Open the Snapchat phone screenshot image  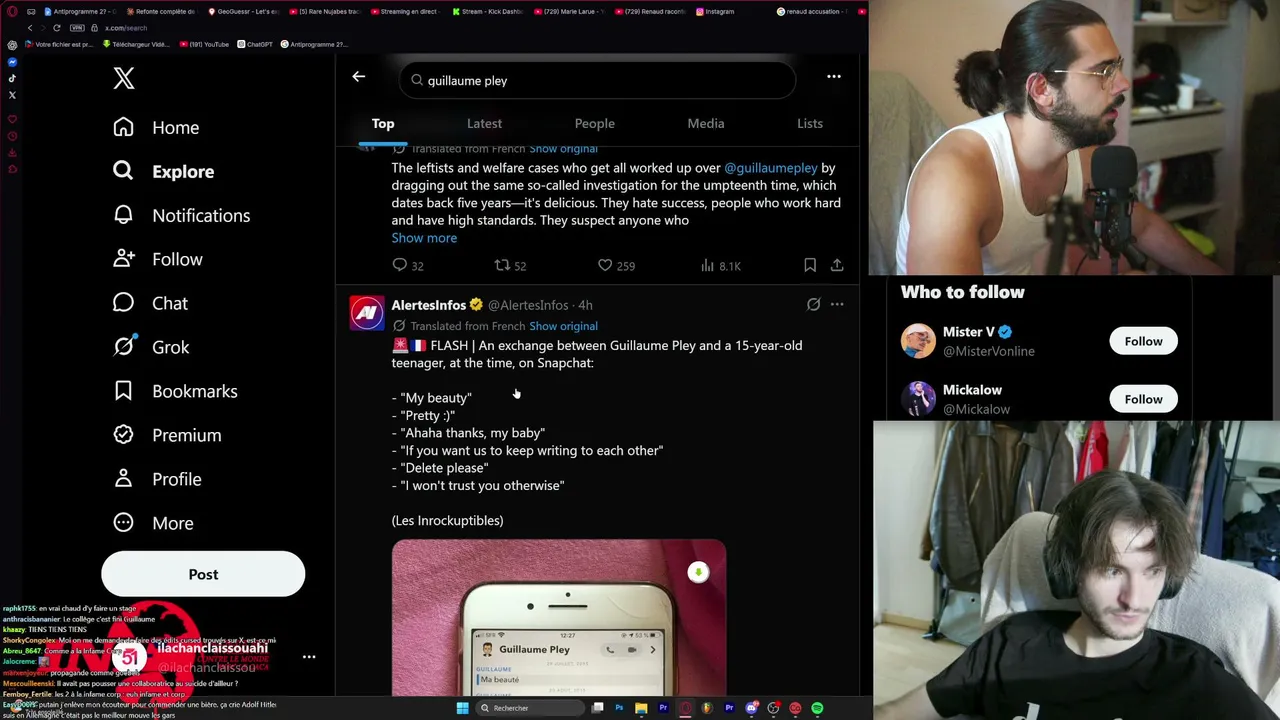tap(559, 618)
